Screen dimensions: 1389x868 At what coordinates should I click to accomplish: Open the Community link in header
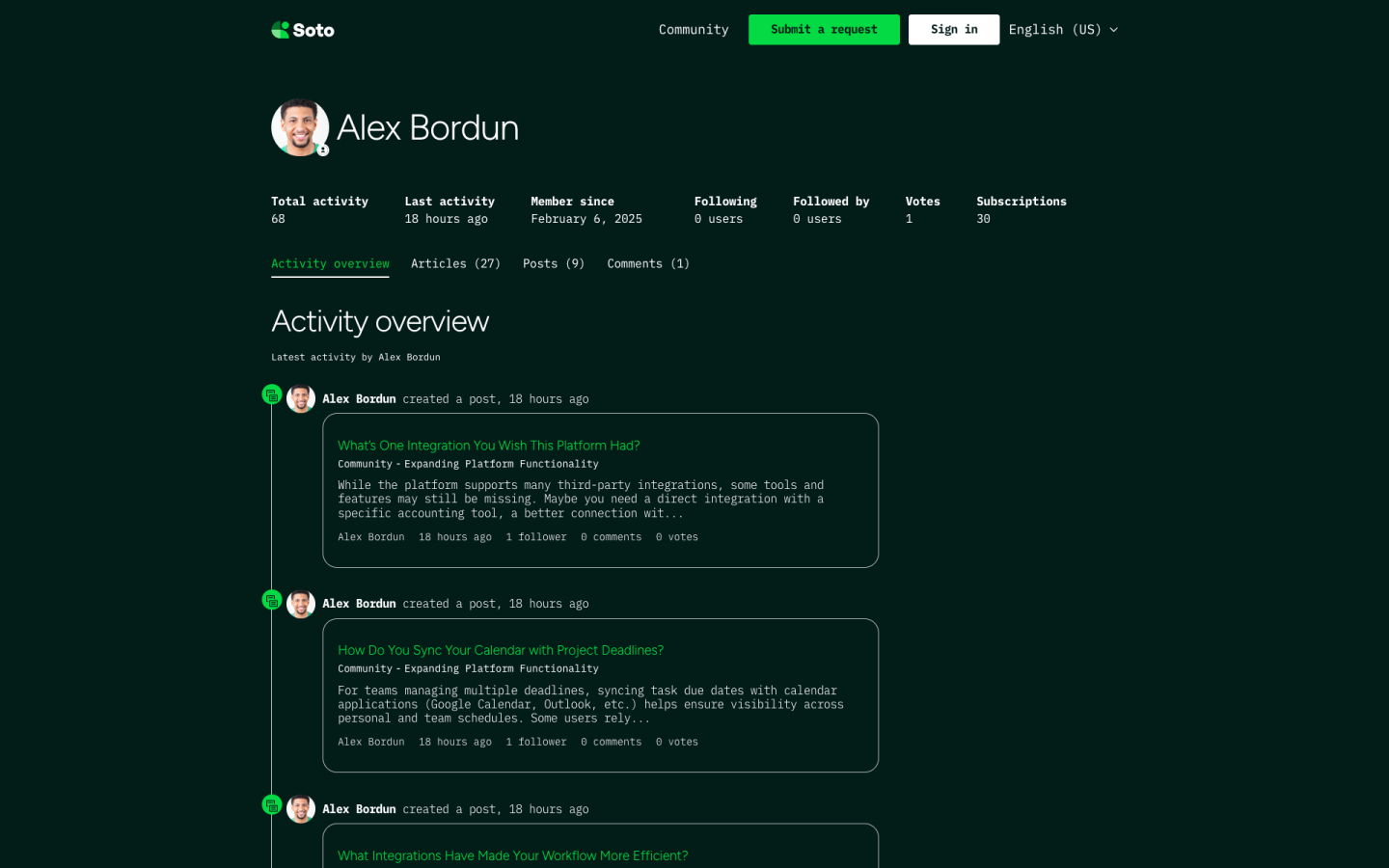(694, 30)
